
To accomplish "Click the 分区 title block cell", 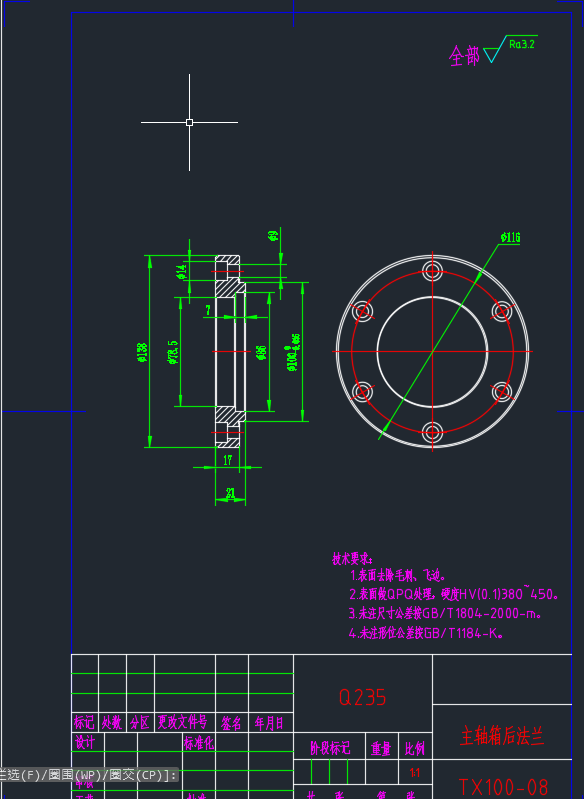I will click(x=140, y=723).
